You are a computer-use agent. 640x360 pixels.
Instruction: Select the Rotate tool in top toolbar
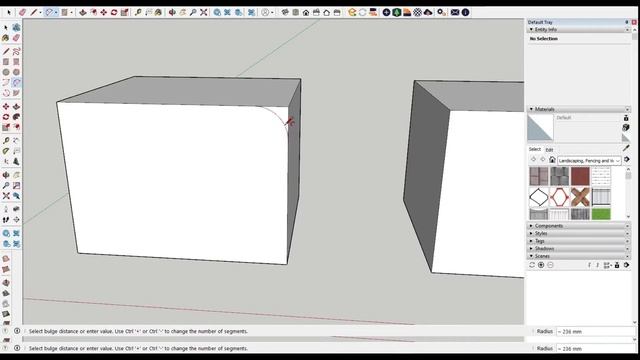[114, 13]
